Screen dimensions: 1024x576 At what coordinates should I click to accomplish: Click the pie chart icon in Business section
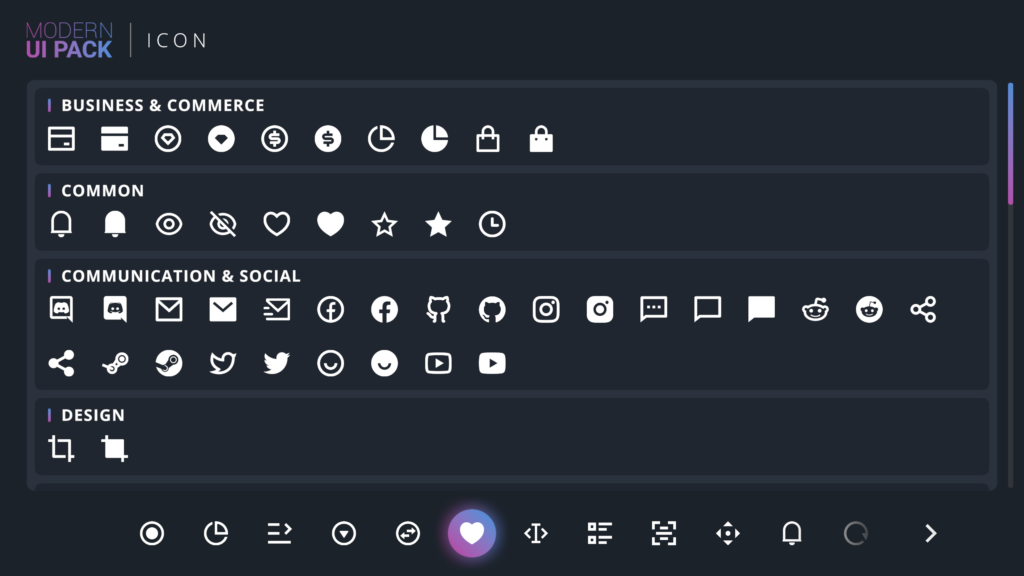381,139
